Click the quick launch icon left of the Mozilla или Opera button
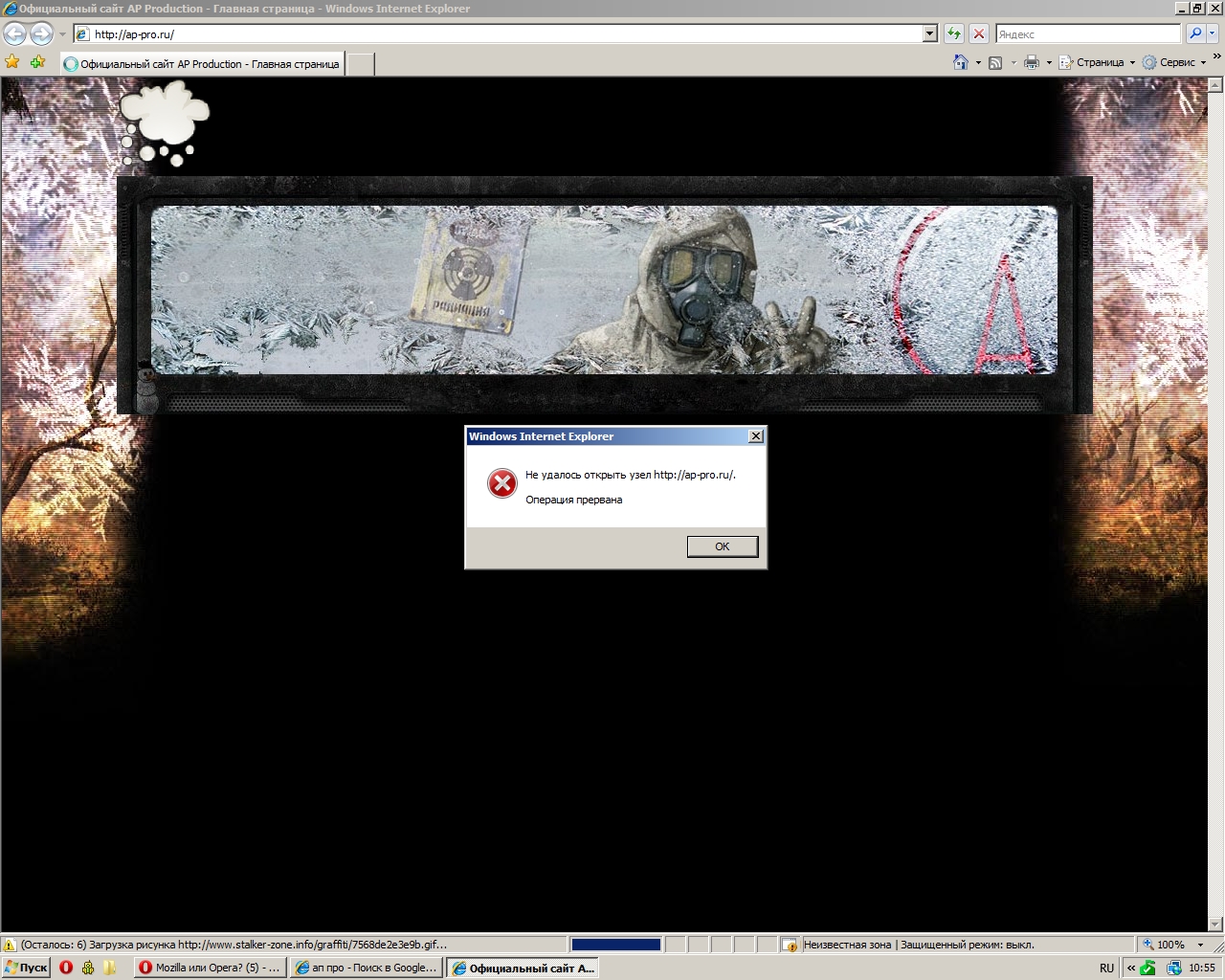The image size is (1225, 980). click(110, 968)
